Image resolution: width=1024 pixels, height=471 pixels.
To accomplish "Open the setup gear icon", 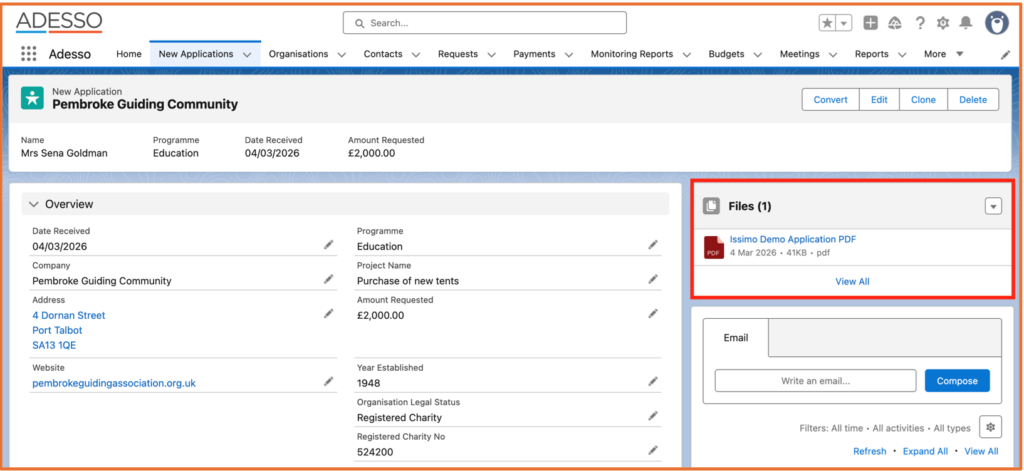I will (x=942, y=23).
